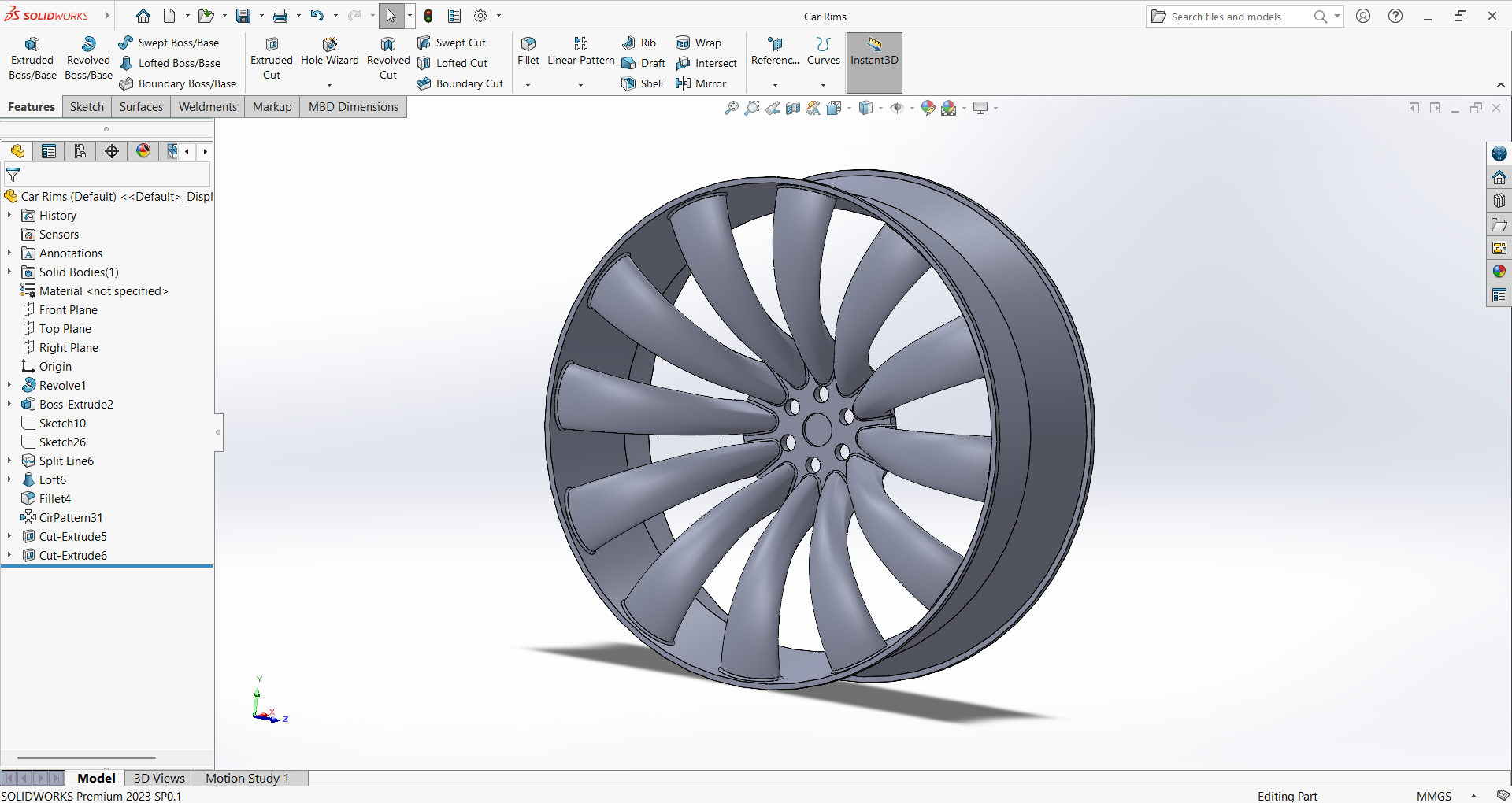Open the Appearances tab in task pane
This screenshot has height=803, width=1512.
pyautogui.click(x=1499, y=272)
